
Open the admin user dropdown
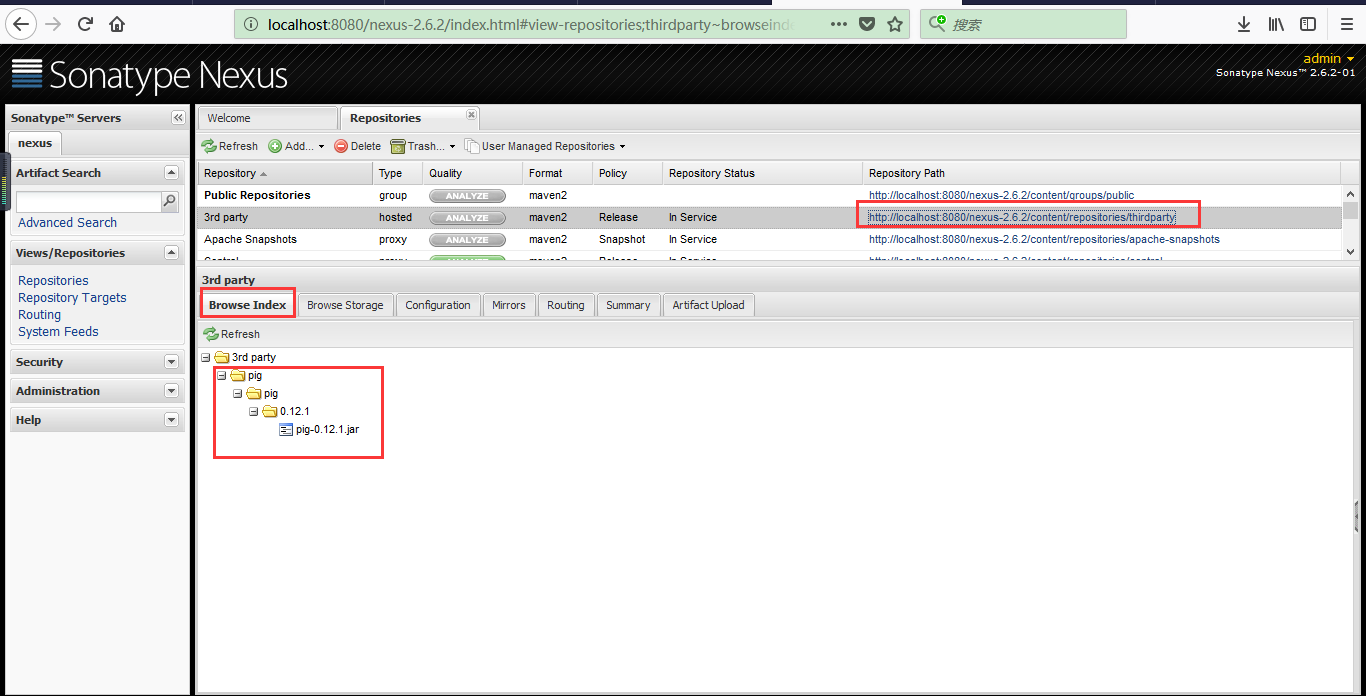click(1329, 59)
